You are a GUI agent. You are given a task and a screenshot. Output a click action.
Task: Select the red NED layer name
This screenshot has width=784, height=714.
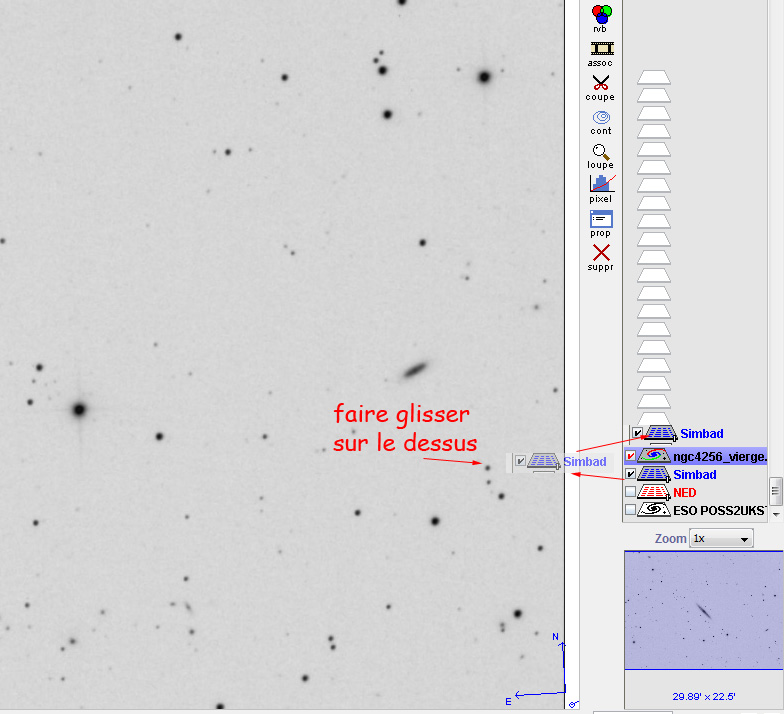pos(684,492)
